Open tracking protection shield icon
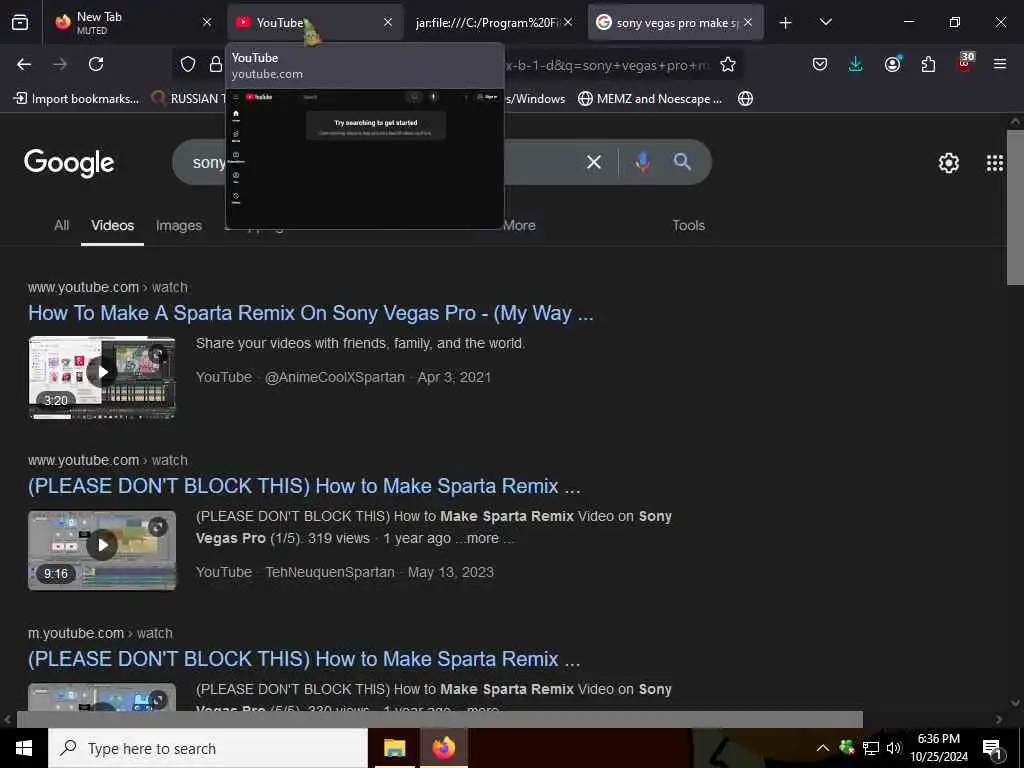The width and height of the screenshot is (1024, 768). click(x=188, y=64)
